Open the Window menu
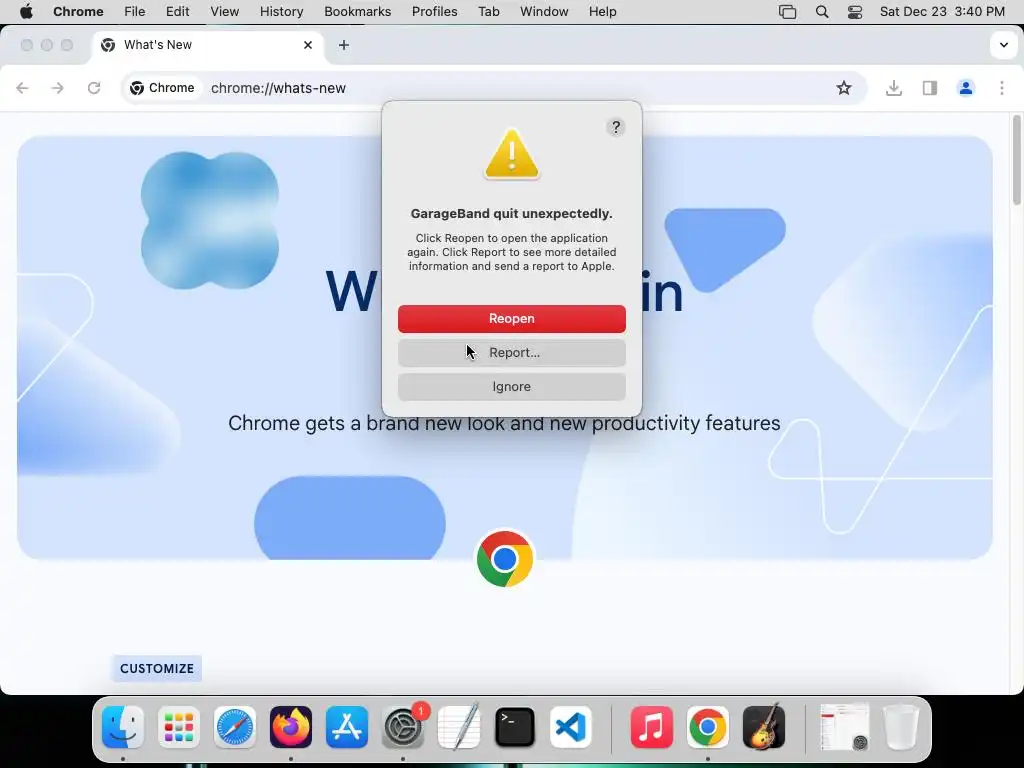Image resolution: width=1024 pixels, height=768 pixels. click(x=544, y=12)
